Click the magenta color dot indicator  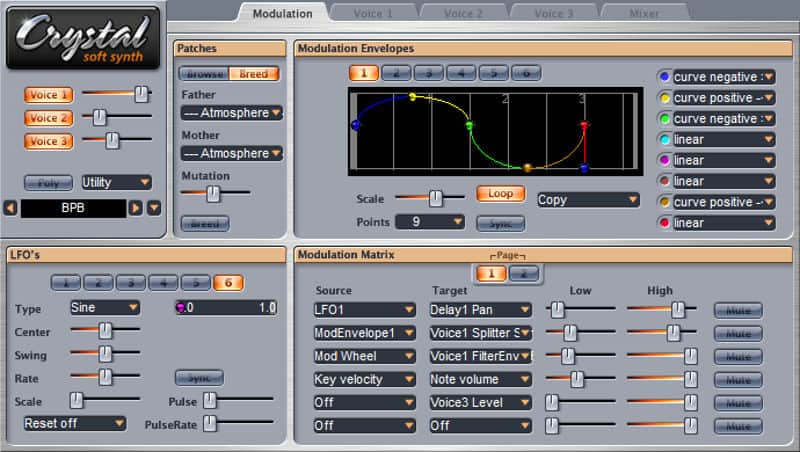pos(664,160)
